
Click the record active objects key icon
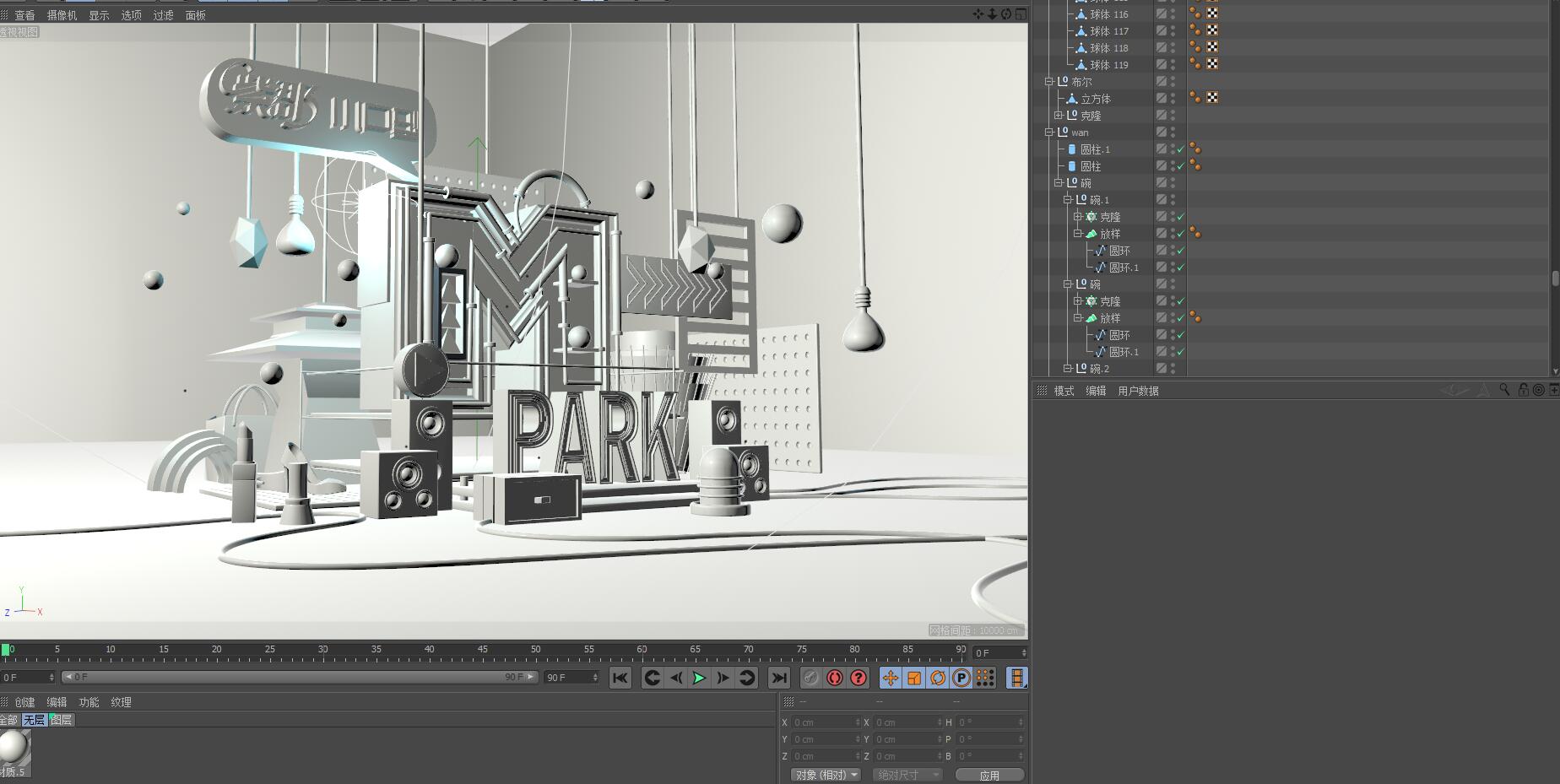tap(810, 678)
